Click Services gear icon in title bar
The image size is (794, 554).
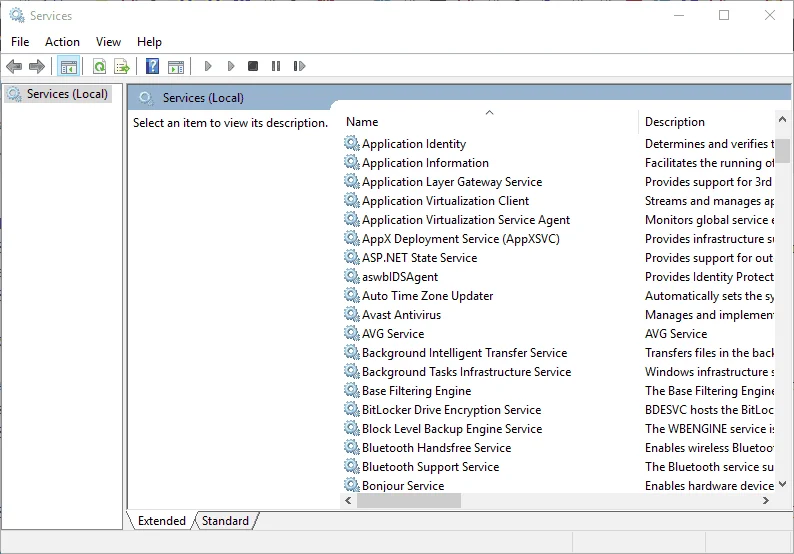click(x=17, y=15)
